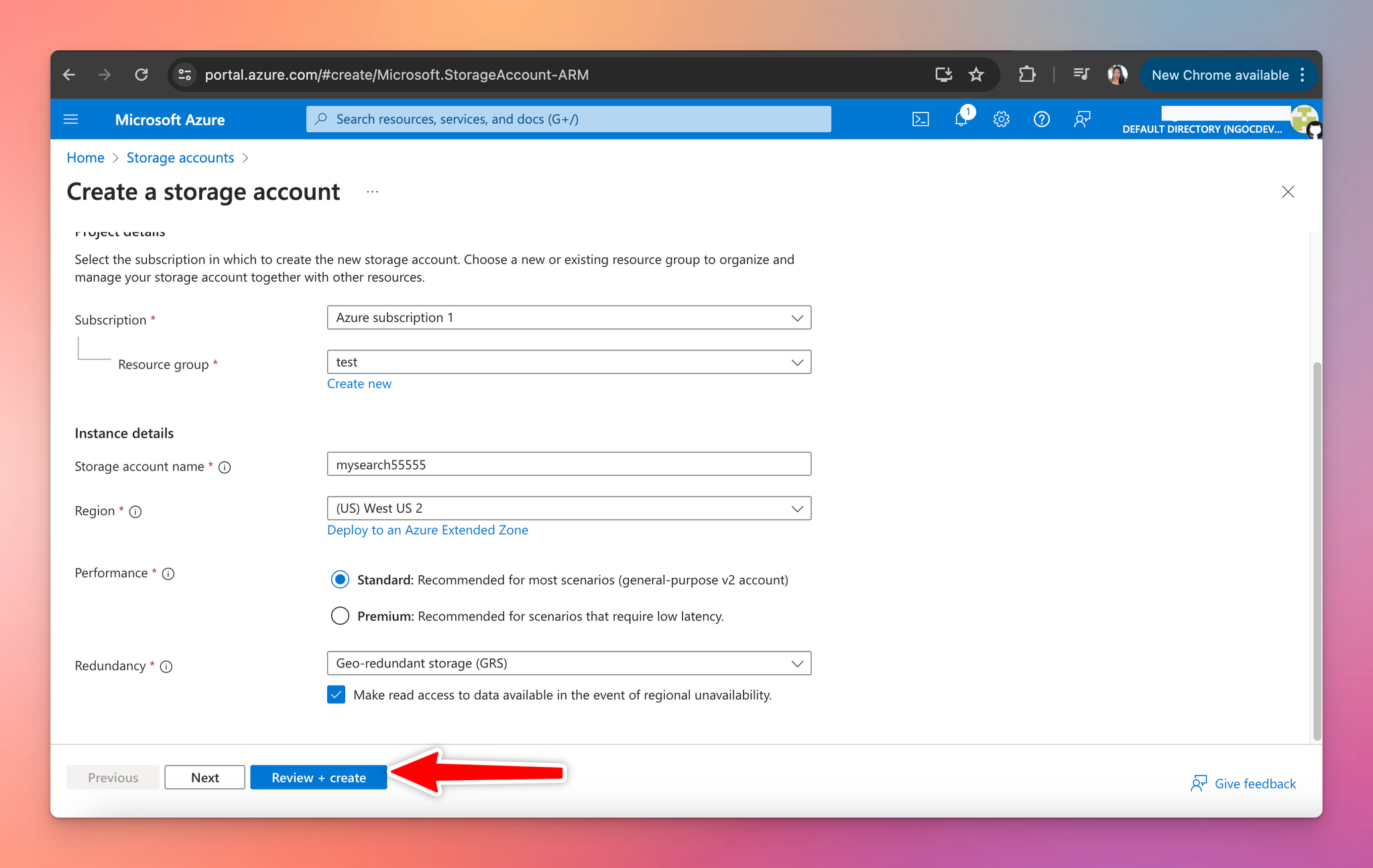This screenshot has width=1373, height=868.
Task: Select Standard performance radio button
Action: 340,580
